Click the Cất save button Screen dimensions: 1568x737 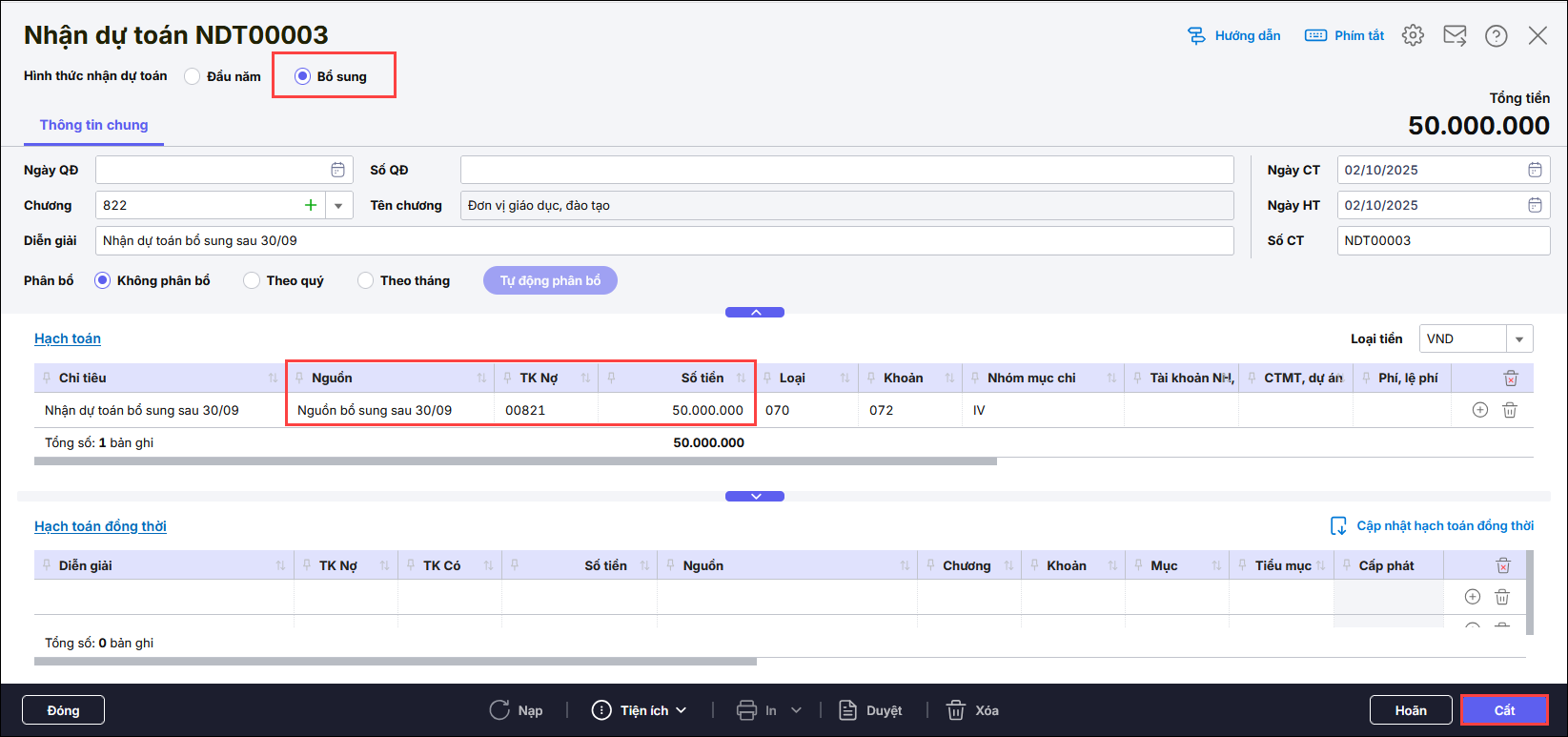(x=1504, y=710)
